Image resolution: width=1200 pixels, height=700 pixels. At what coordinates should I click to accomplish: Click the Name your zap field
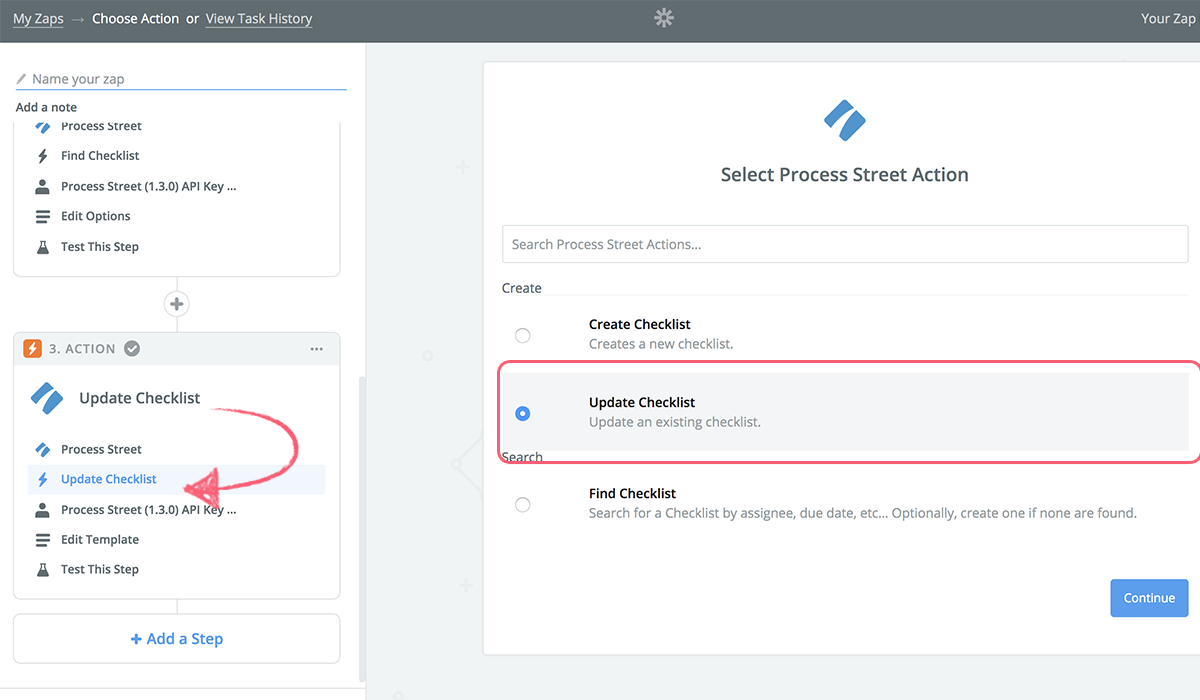[181, 79]
